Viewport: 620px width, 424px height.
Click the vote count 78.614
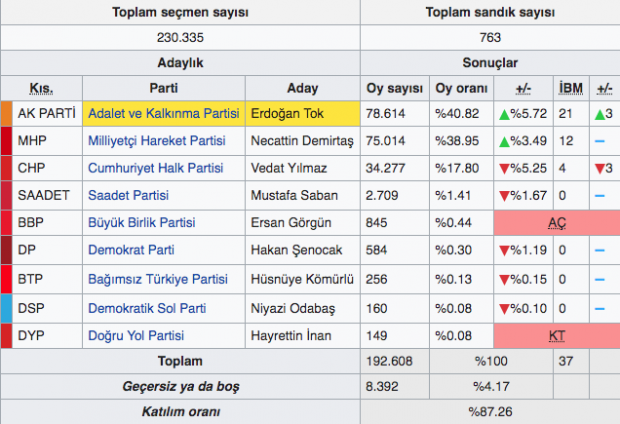tap(385, 114)
